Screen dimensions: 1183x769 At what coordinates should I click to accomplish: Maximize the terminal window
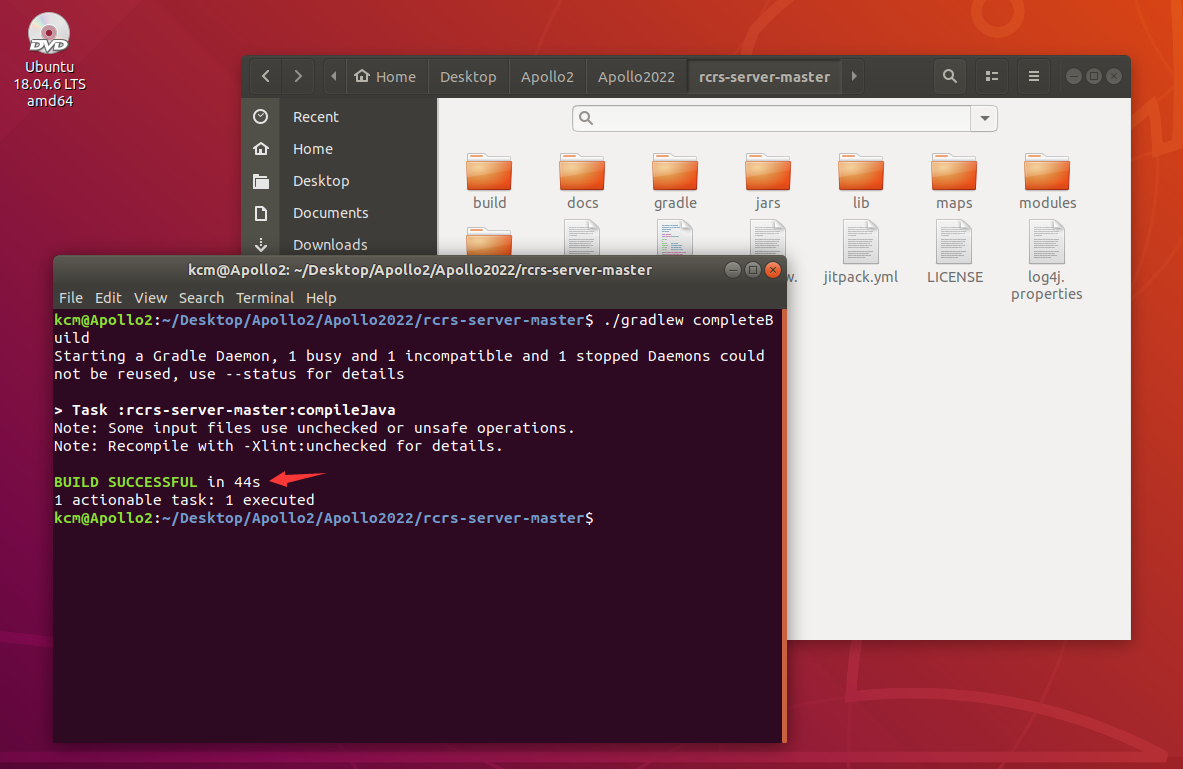point(752,270)
